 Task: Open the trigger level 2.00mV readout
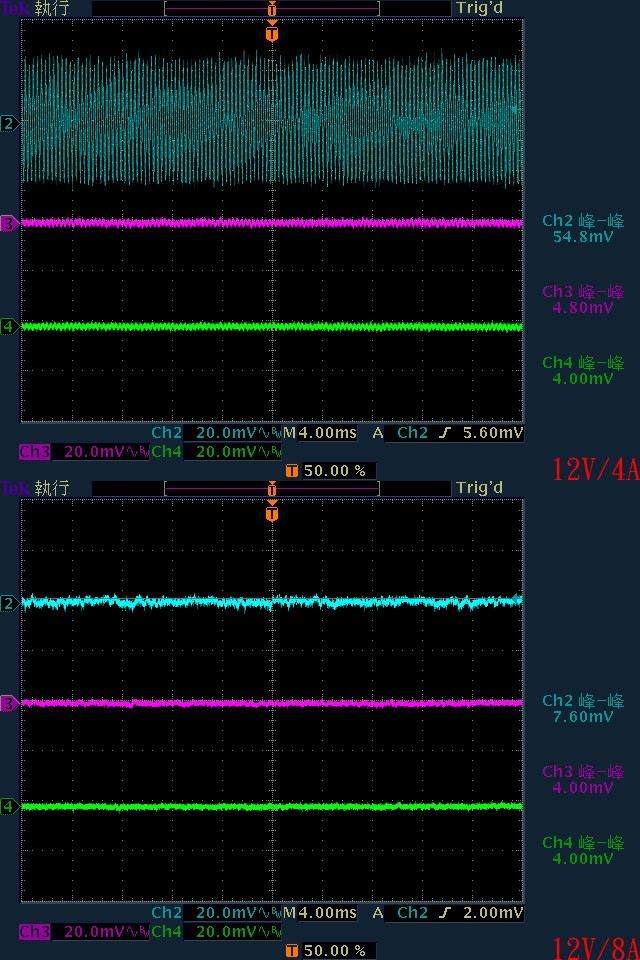[x=497, y=913]
